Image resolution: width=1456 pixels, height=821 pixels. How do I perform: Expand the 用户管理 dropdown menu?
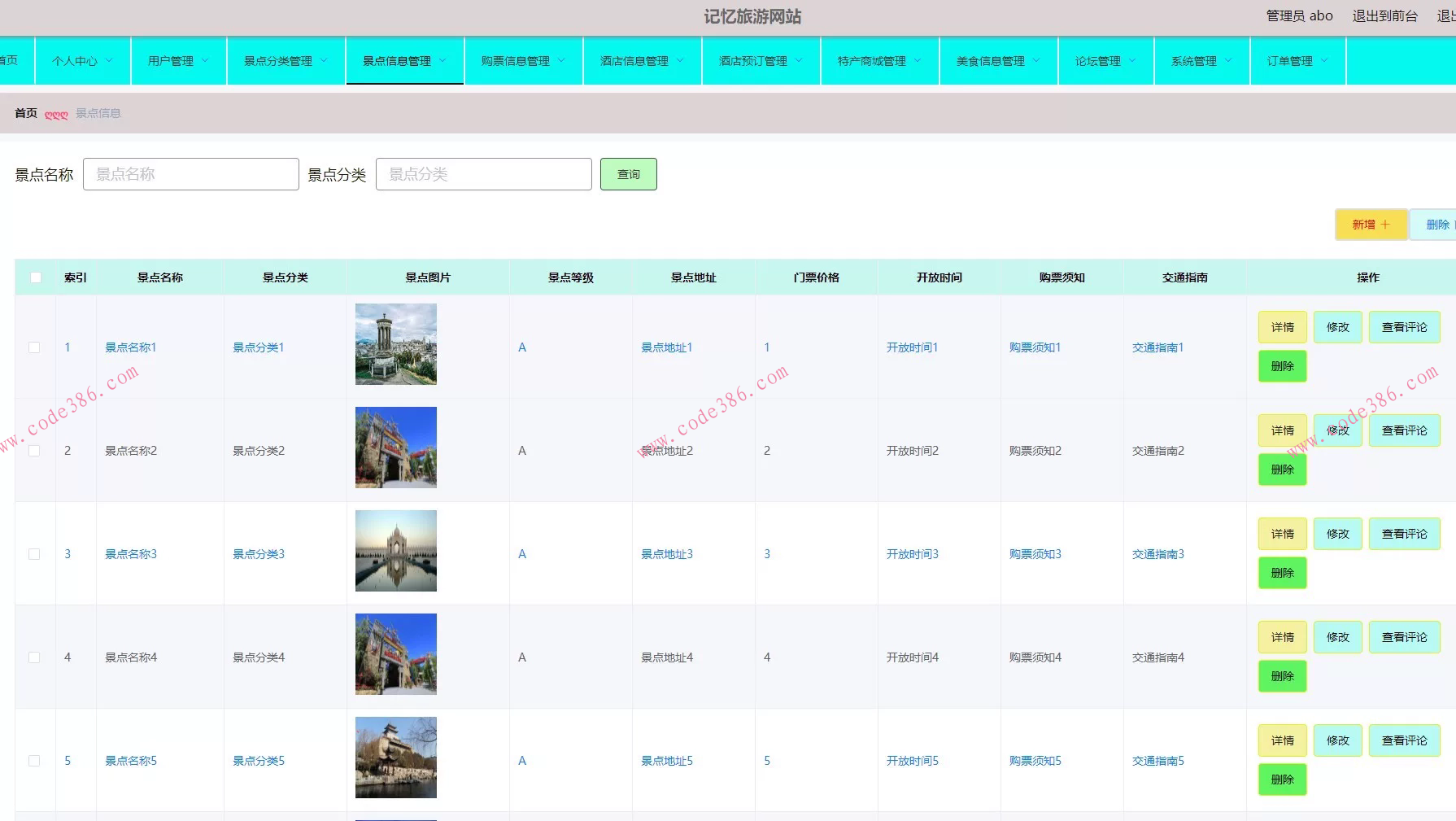178,61
